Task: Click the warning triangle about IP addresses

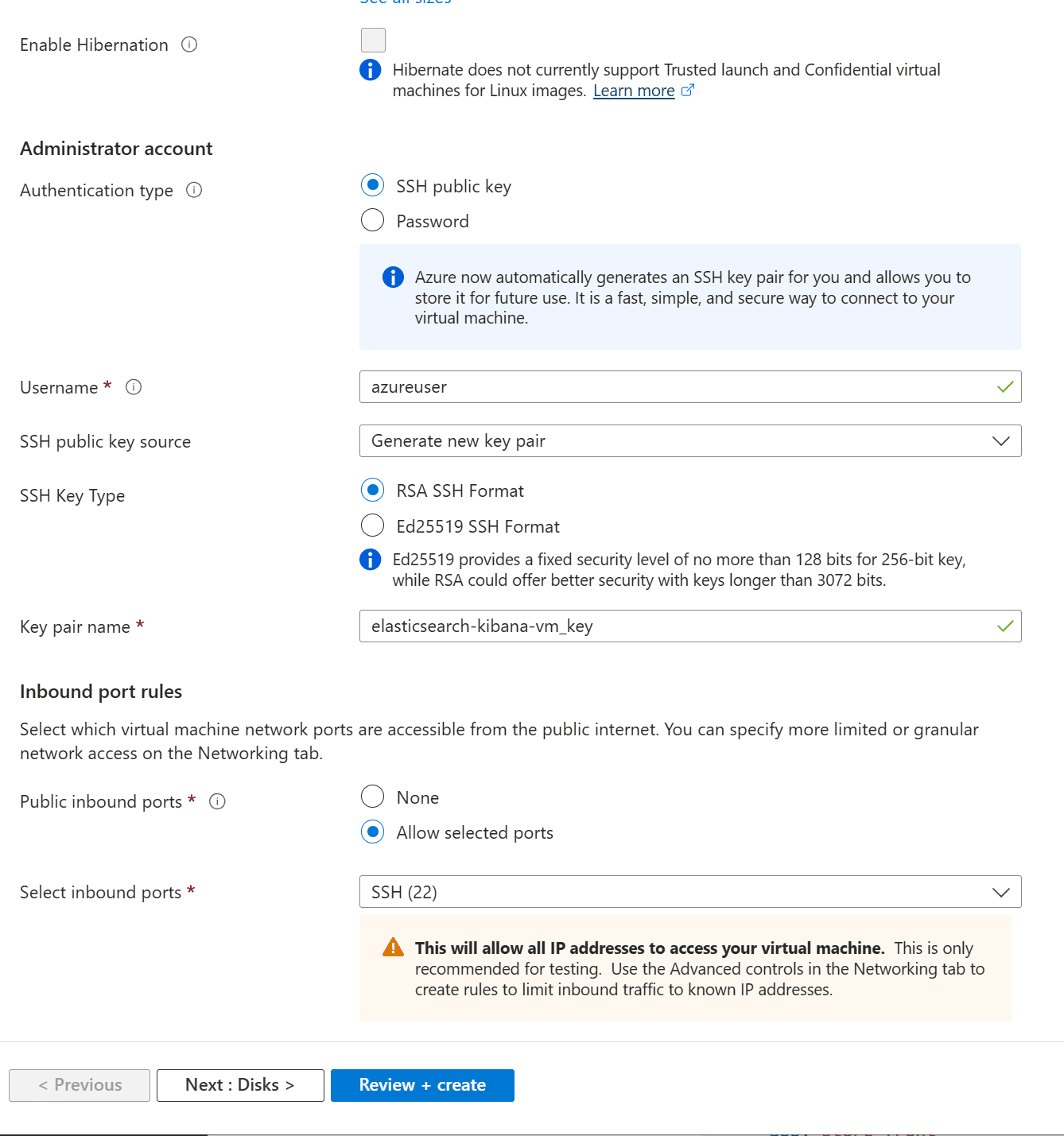Action: [x=392, y=948]
